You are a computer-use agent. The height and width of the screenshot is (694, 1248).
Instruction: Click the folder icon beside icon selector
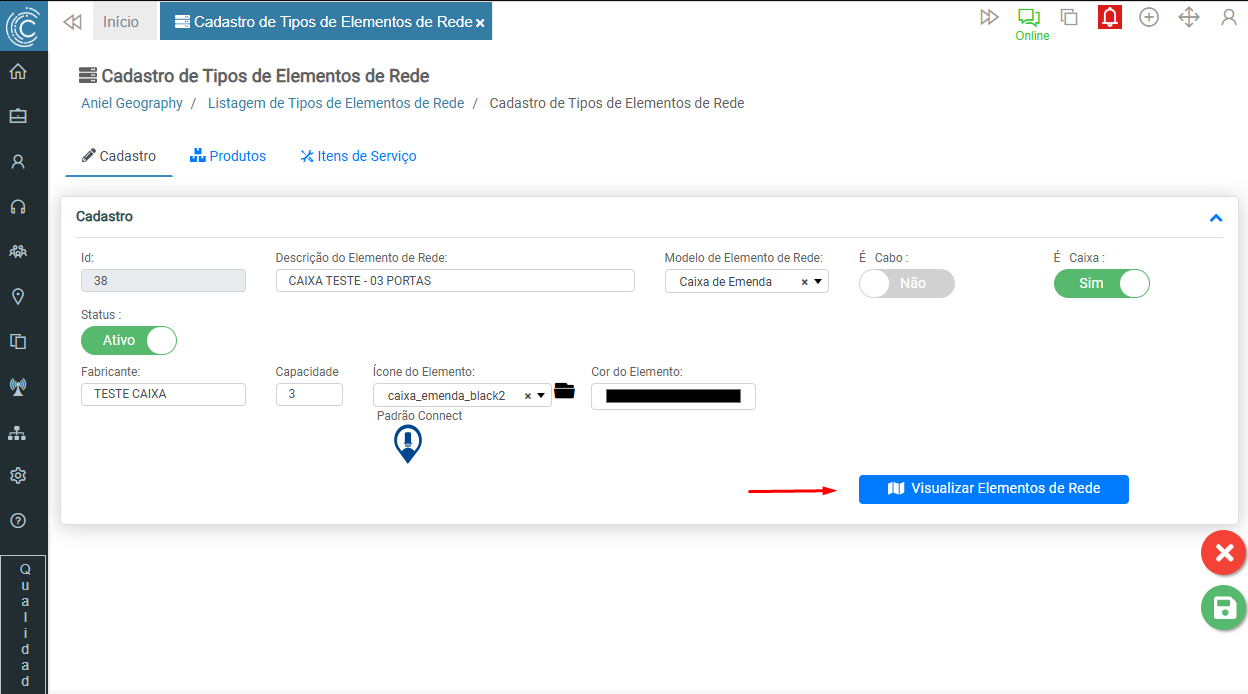(x=565, y=391)
